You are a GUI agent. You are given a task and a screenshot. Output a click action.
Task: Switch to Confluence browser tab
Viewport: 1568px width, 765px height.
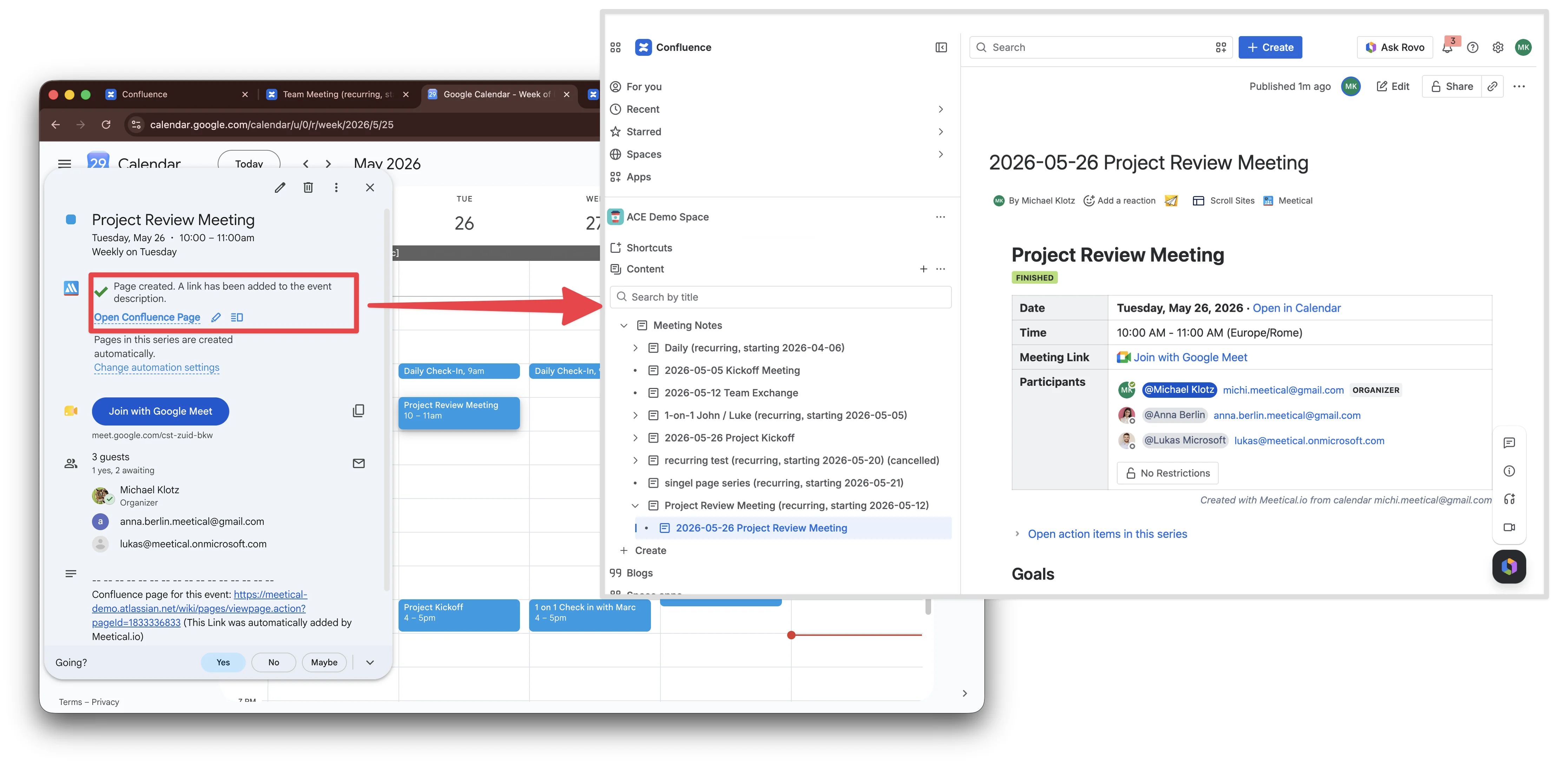[x=177, y=94]
